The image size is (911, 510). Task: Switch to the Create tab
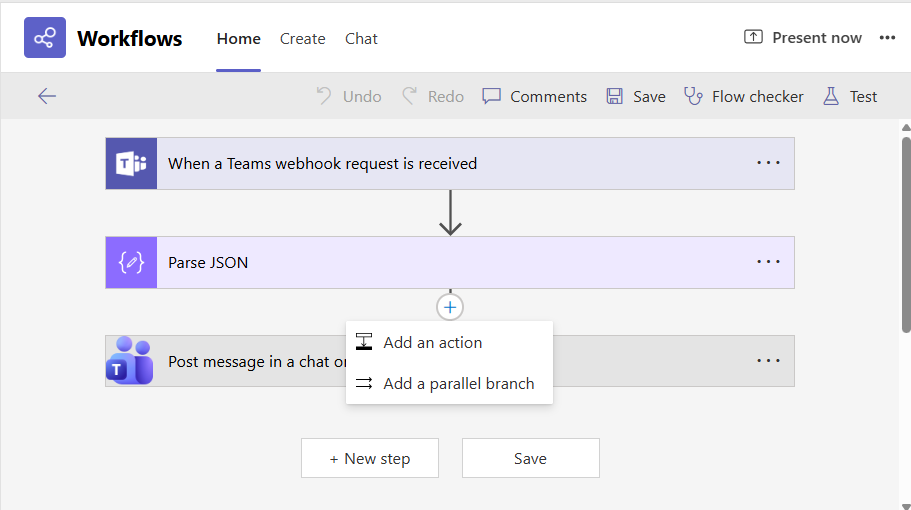(302, 39)
